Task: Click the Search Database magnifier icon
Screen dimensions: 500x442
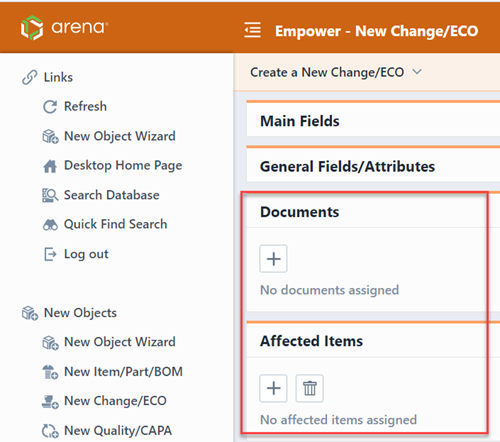Action: [x=50, y=195]
